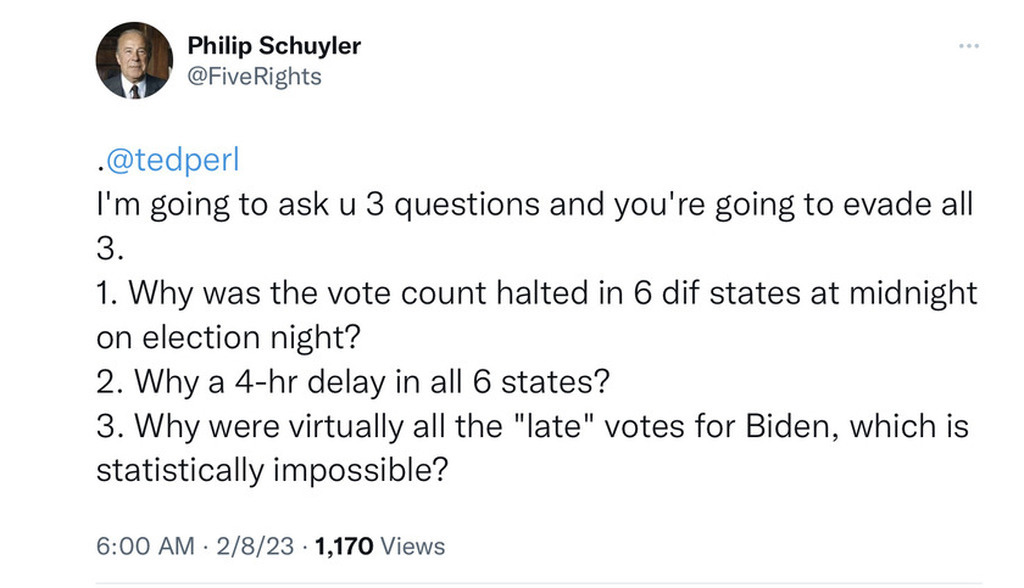Click the standalone "3." line under intro
The image size is (1024, 588).
click(x=109, y=250)
